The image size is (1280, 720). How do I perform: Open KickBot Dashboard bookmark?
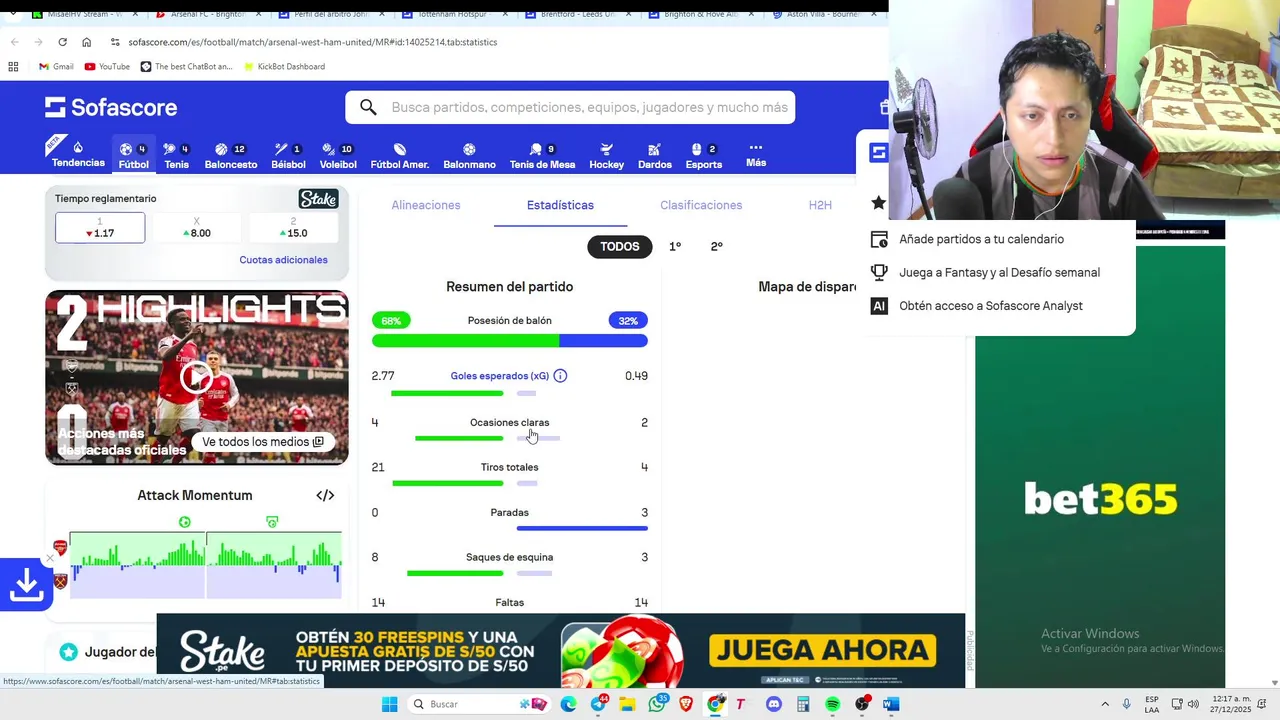[x=283, y=67]
